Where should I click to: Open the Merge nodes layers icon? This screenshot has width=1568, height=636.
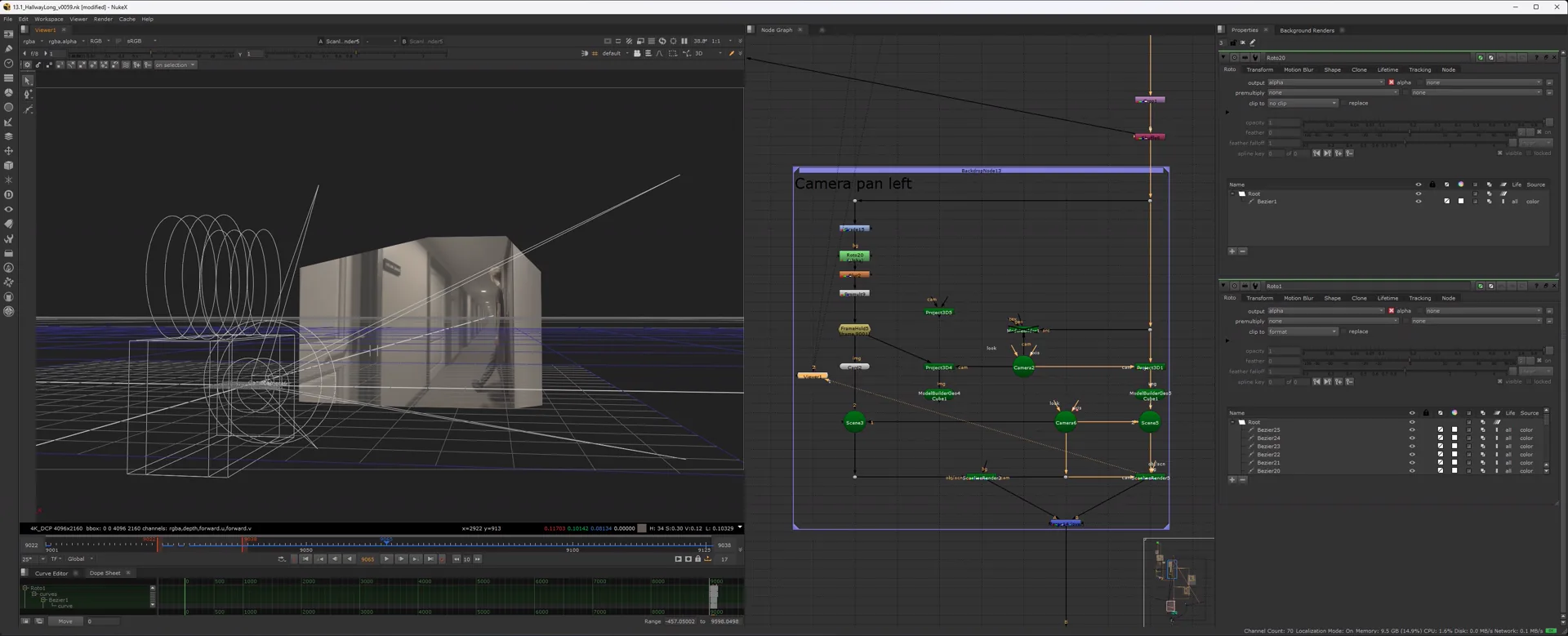point(9,136)
